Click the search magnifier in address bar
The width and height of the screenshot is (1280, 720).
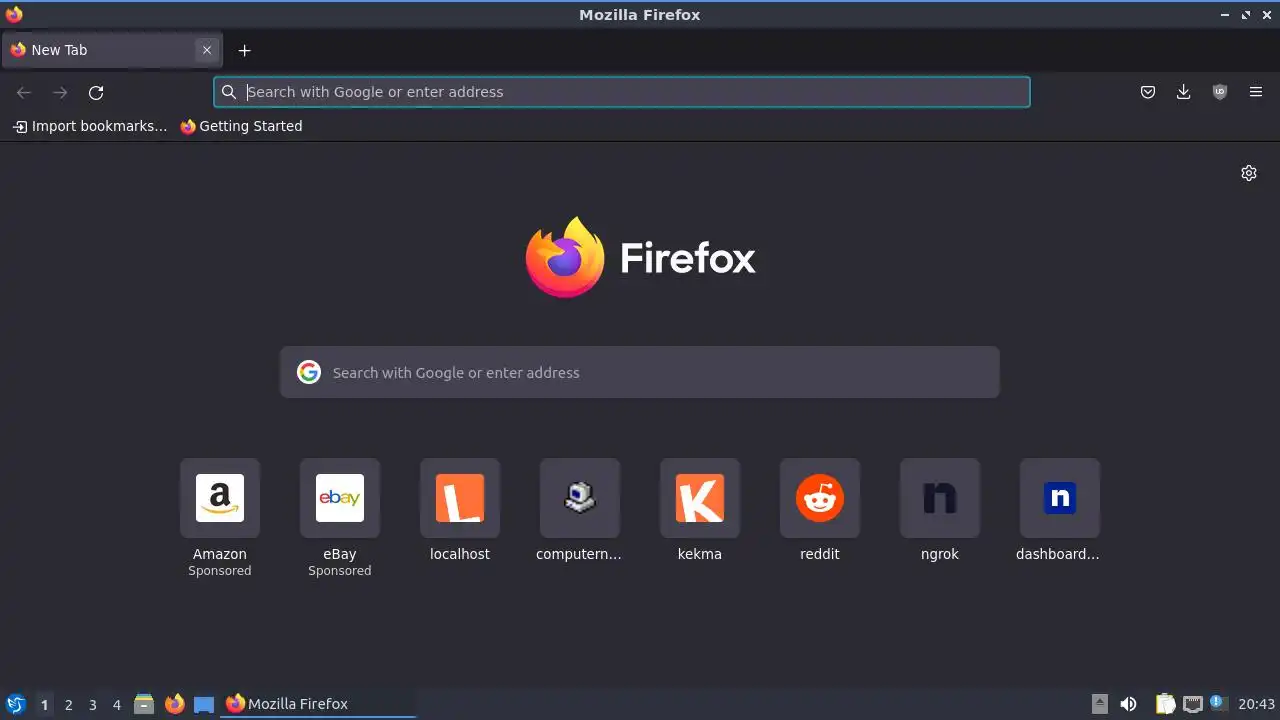(229, 92)
